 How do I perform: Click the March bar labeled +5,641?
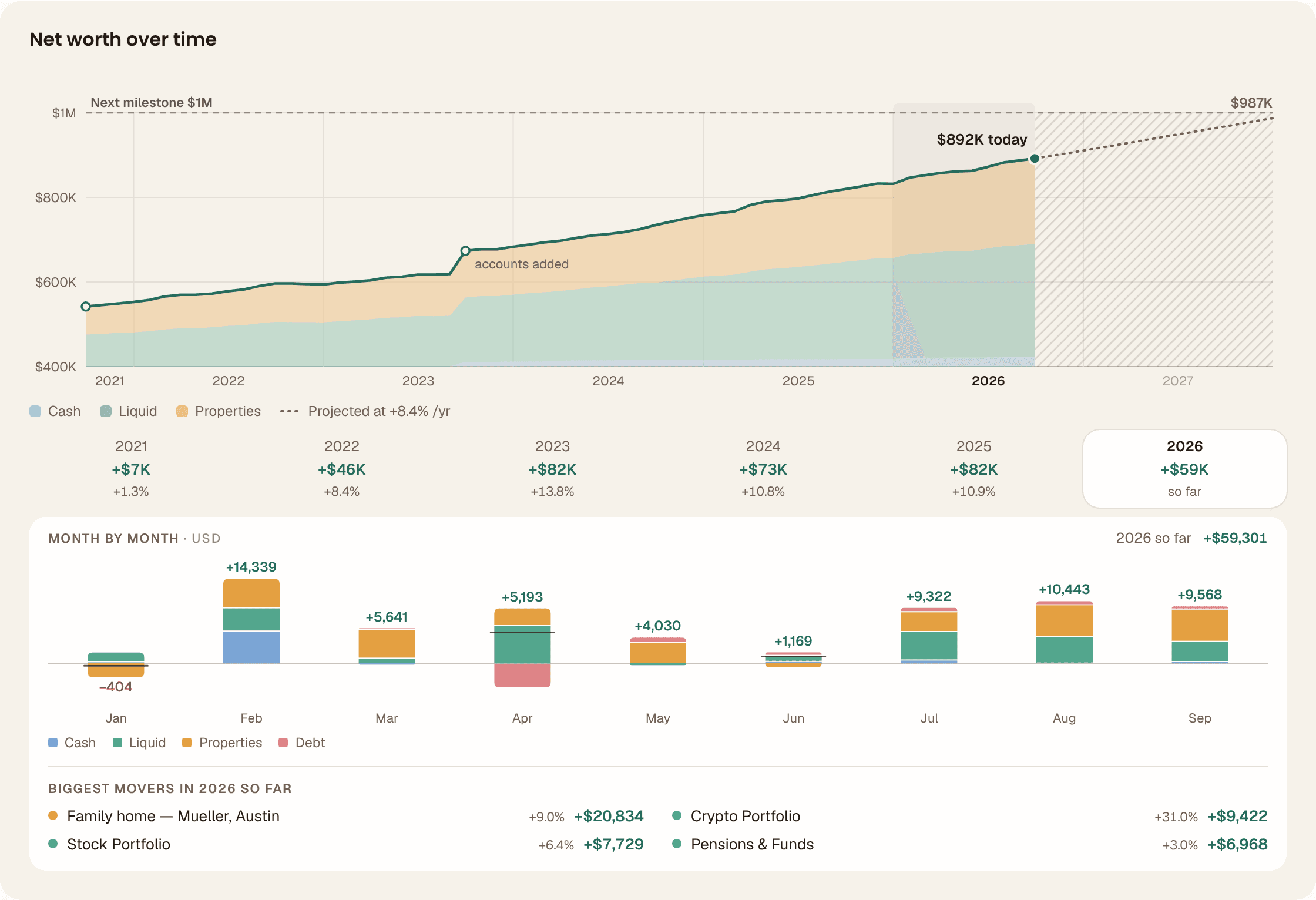387,646
